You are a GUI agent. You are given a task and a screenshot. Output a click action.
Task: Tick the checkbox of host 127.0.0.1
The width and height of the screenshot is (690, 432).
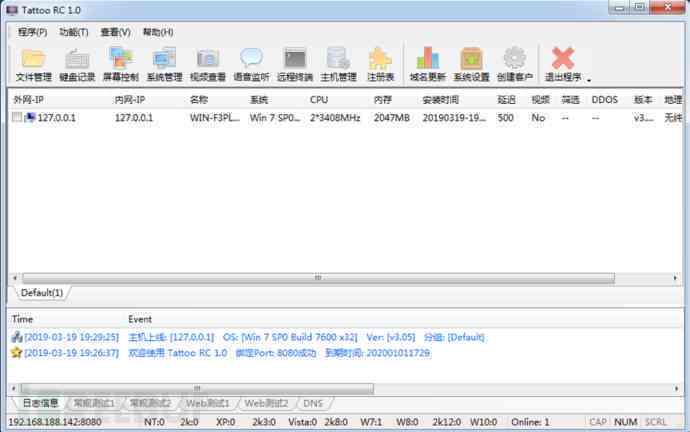[x=17, y=117]
